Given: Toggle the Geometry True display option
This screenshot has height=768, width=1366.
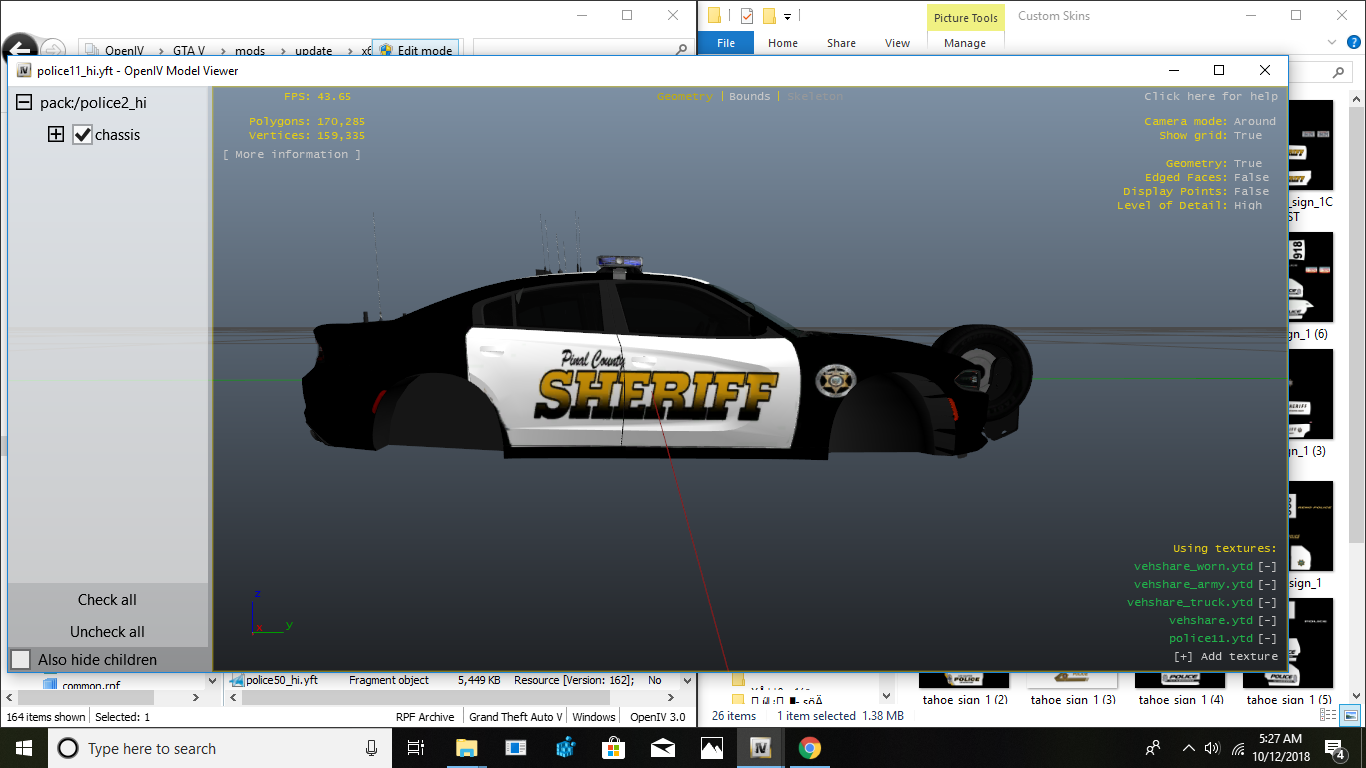Looking at the screenshot, I should click(x=1248, y=164).
